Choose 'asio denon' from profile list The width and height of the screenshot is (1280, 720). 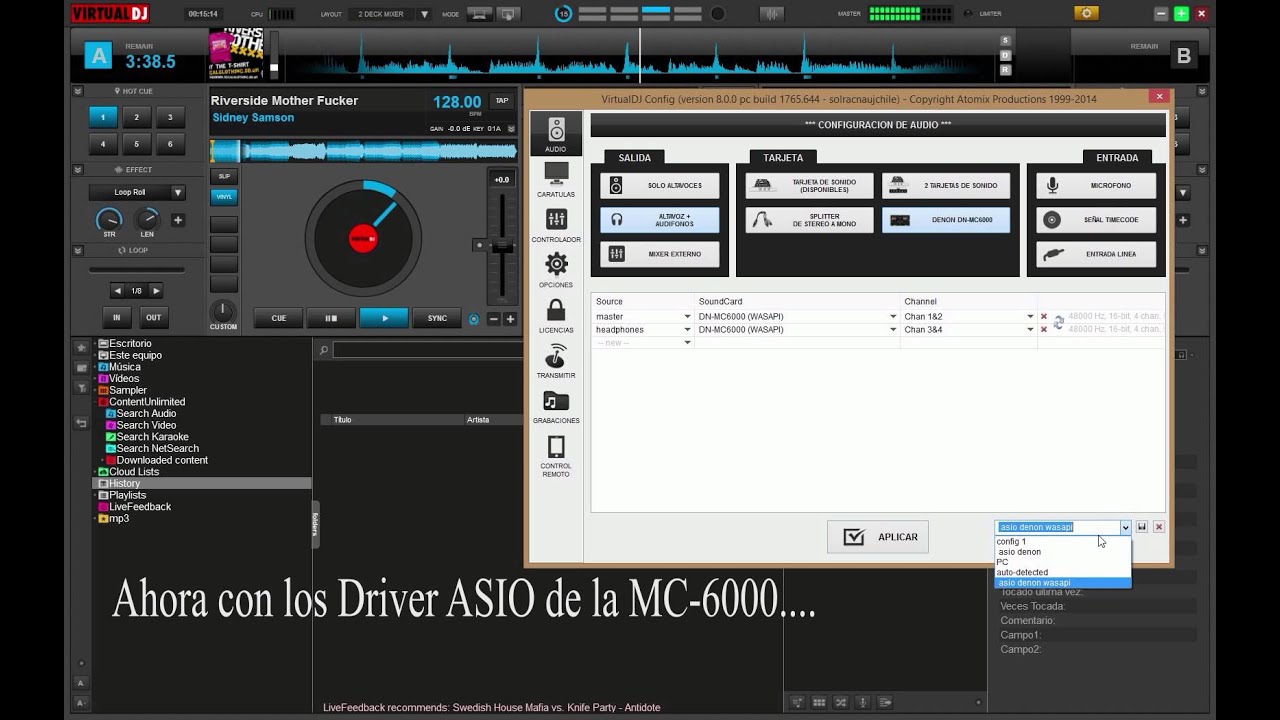(x=1063, y=552)
